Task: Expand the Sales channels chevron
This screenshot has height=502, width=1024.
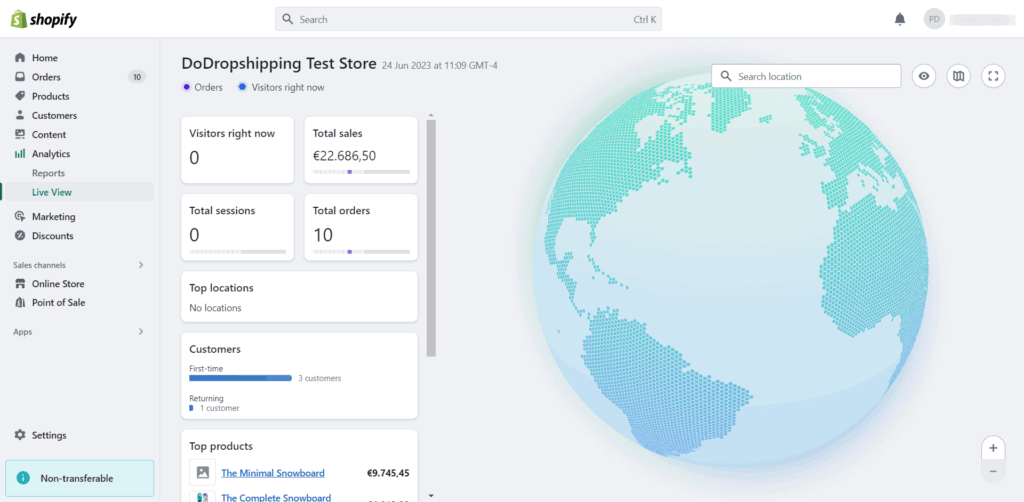Action: [140, 265]
